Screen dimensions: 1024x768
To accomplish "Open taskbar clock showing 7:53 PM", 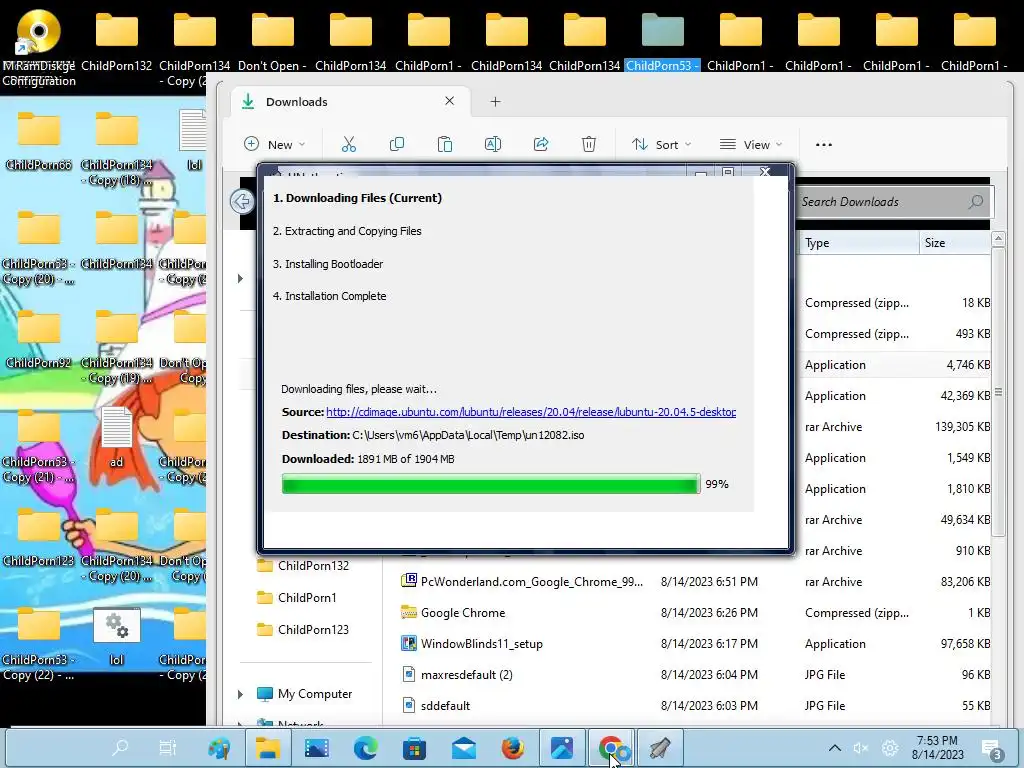I will (x=937, y=748).
